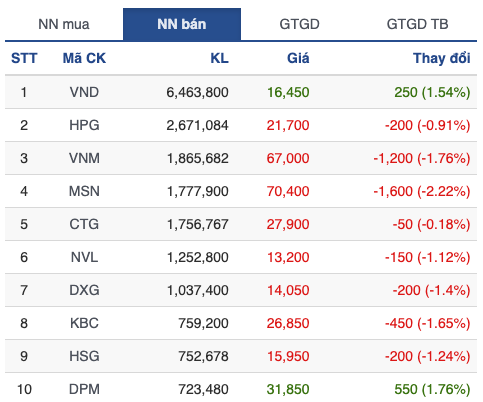Open stock code VND
Viewport: 483px width, 402px height.
coord(84,92)
